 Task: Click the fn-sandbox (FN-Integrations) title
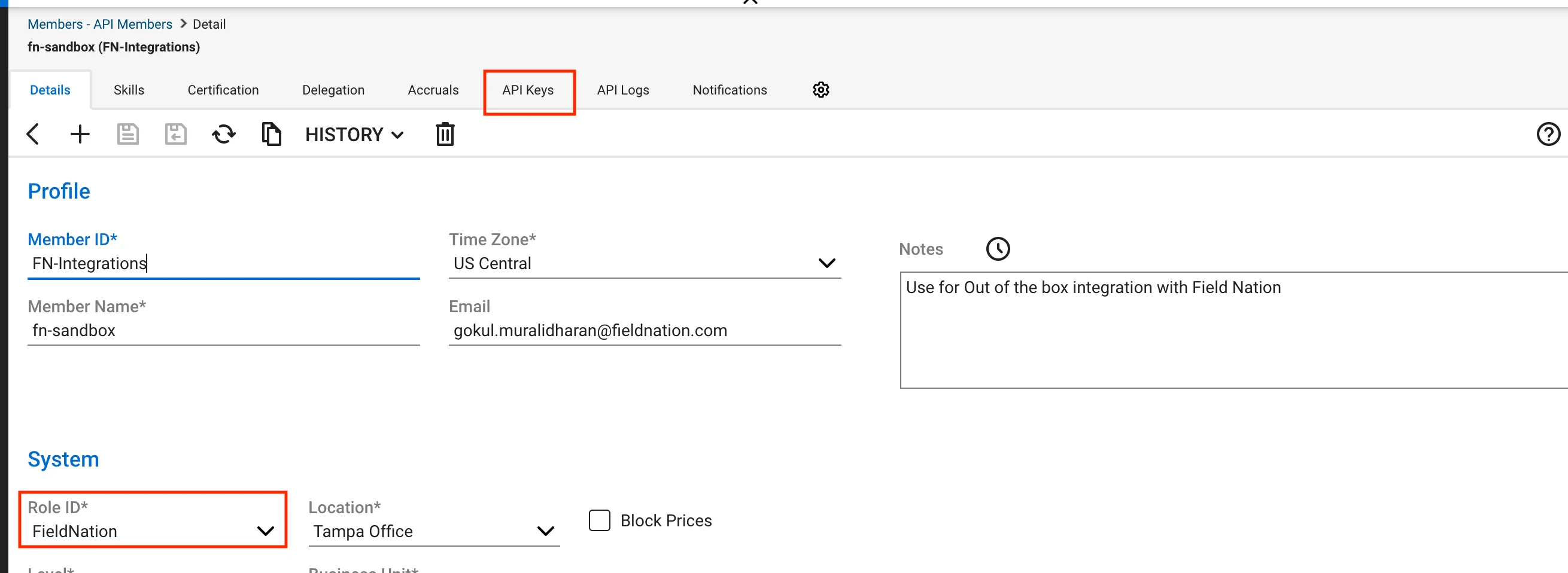pos(114,47)
